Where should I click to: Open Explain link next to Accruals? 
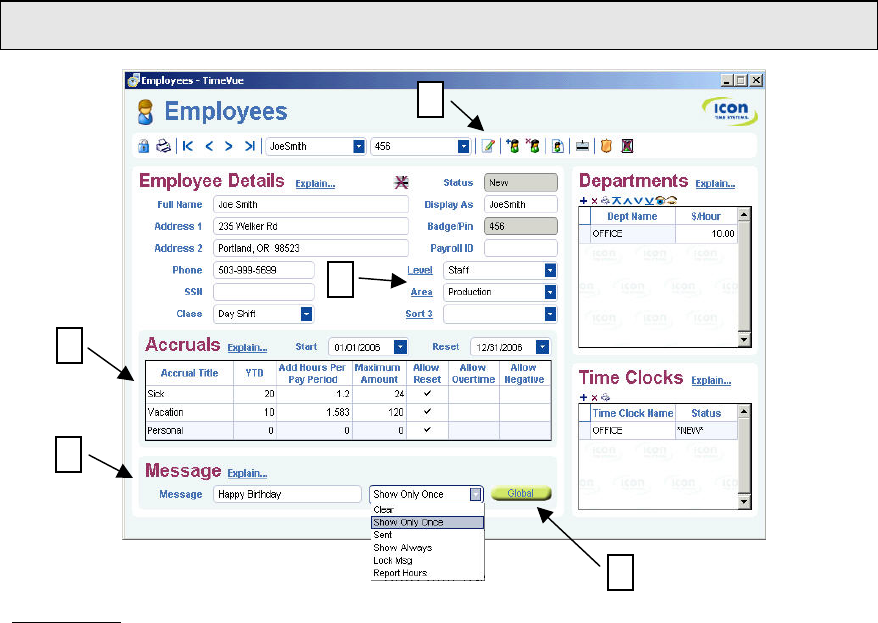point(247,348)
